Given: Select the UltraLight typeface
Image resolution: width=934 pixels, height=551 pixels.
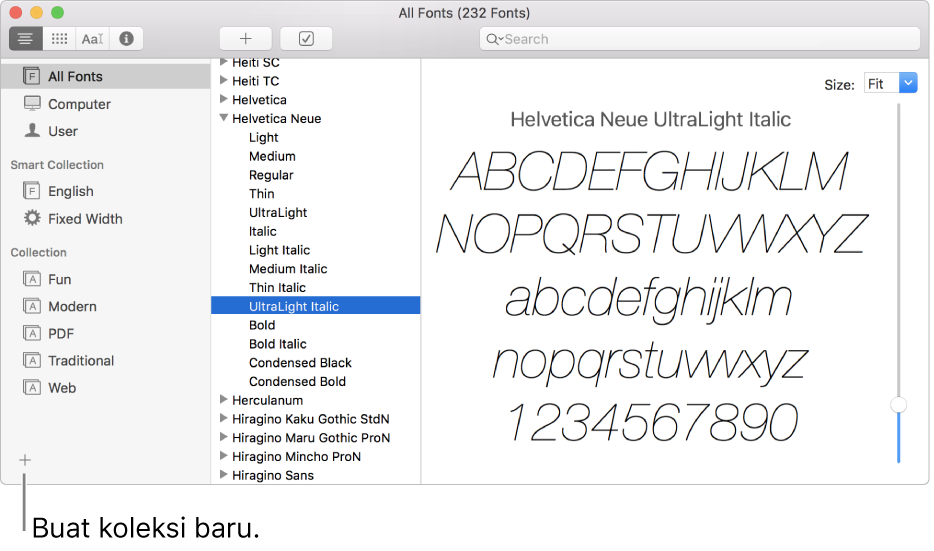Looking at the screenshot, I should (x=278, y=213).
